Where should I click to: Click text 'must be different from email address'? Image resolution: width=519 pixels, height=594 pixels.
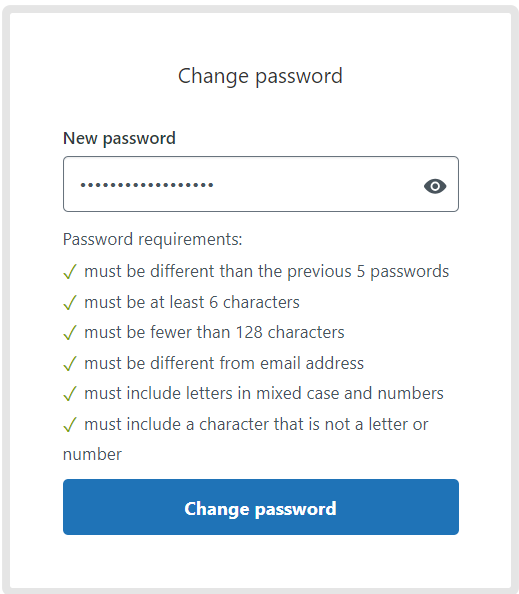[x=224, y=363]
